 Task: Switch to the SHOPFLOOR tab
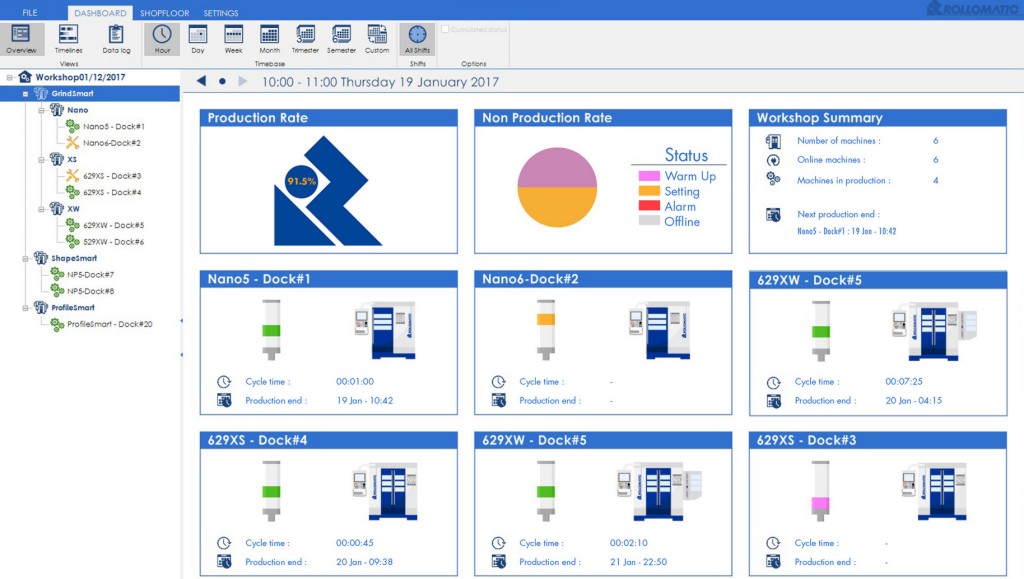[x=165, y=13]
